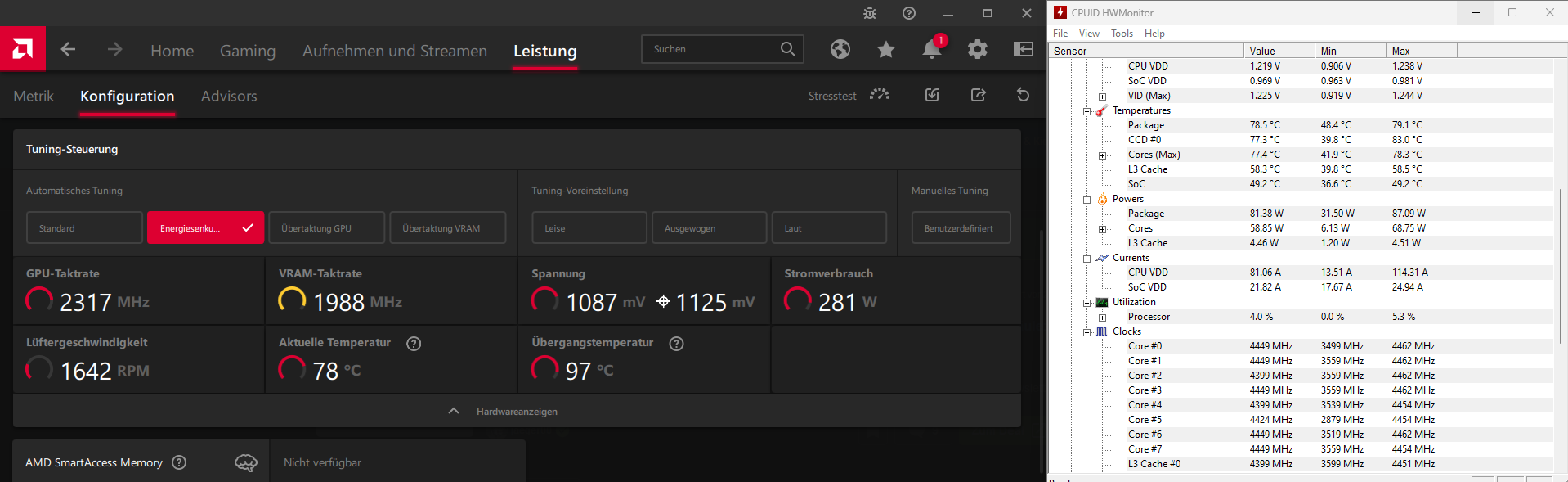1568x482 pixels.
Task: Select the Standard tuning option
Action: coord(84,227)
